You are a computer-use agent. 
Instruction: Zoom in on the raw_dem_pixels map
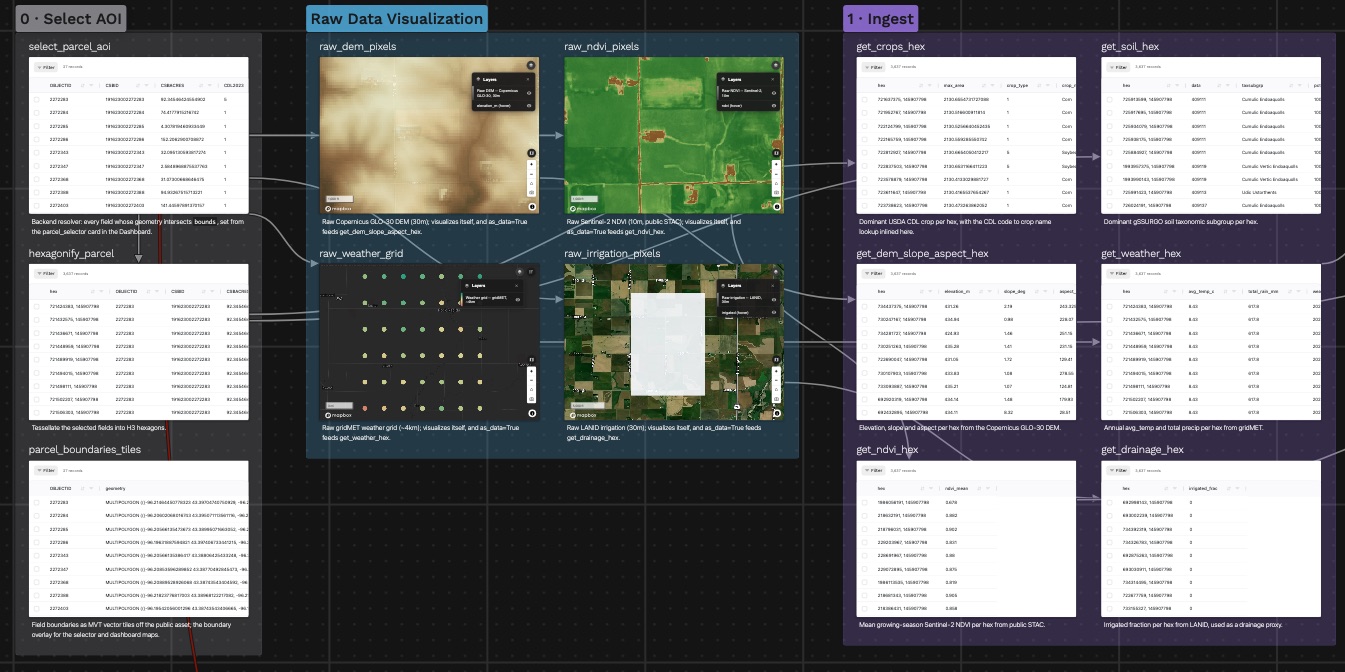pyautogui.click(x=531, y=164)
